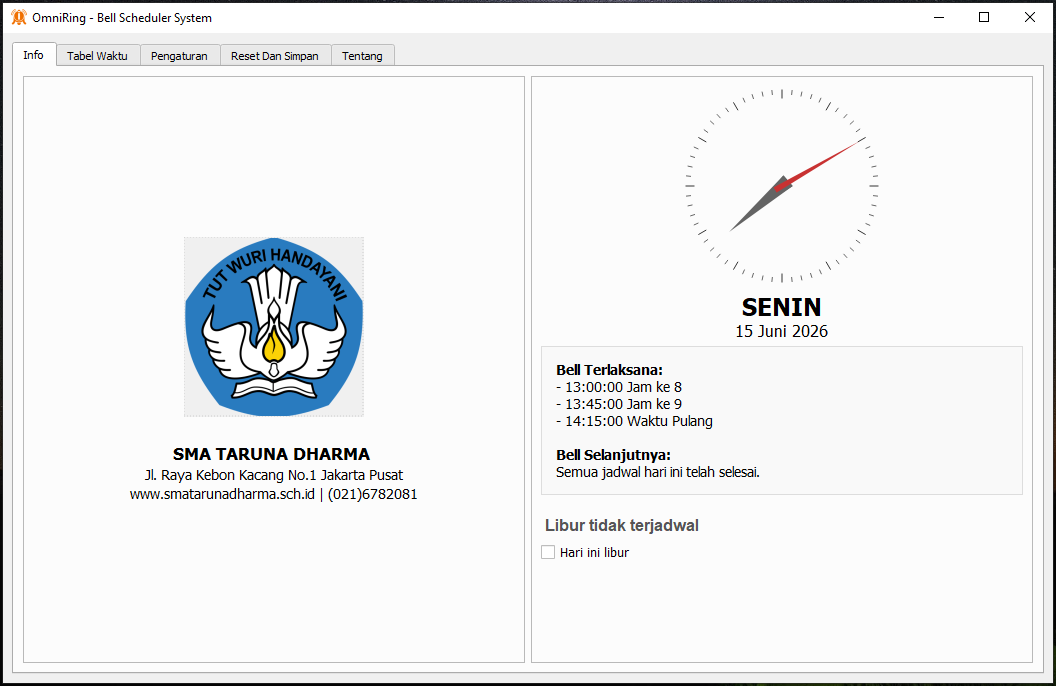The width and height of the screenshot is (1056, 686).
Task: Click the Bell Terlaksana heading
Action: (609, 370)
